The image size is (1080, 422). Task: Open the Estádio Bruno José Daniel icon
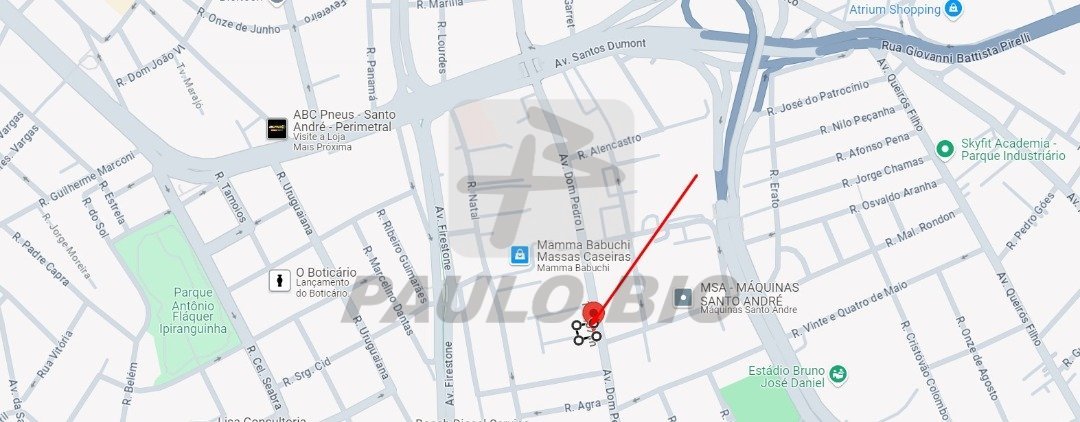click(x=838, y=374)
